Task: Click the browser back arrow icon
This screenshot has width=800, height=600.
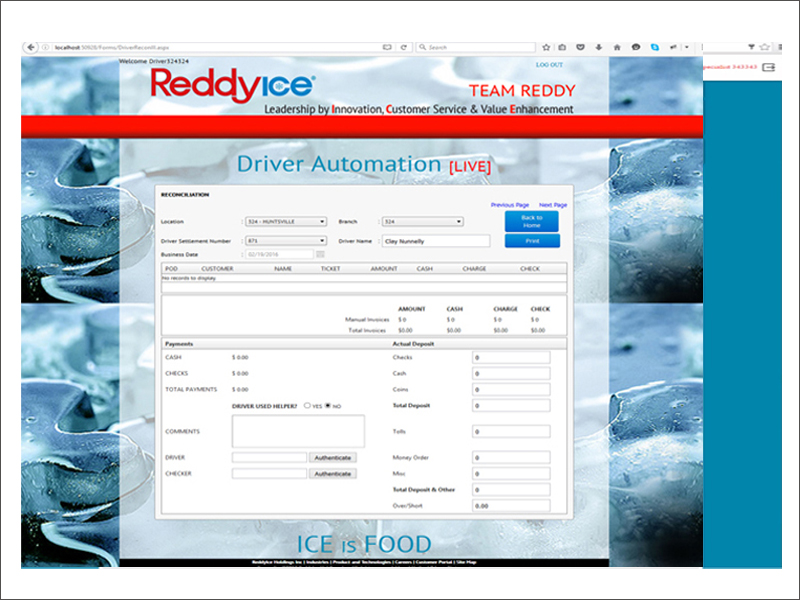Action: click(32, 46)
